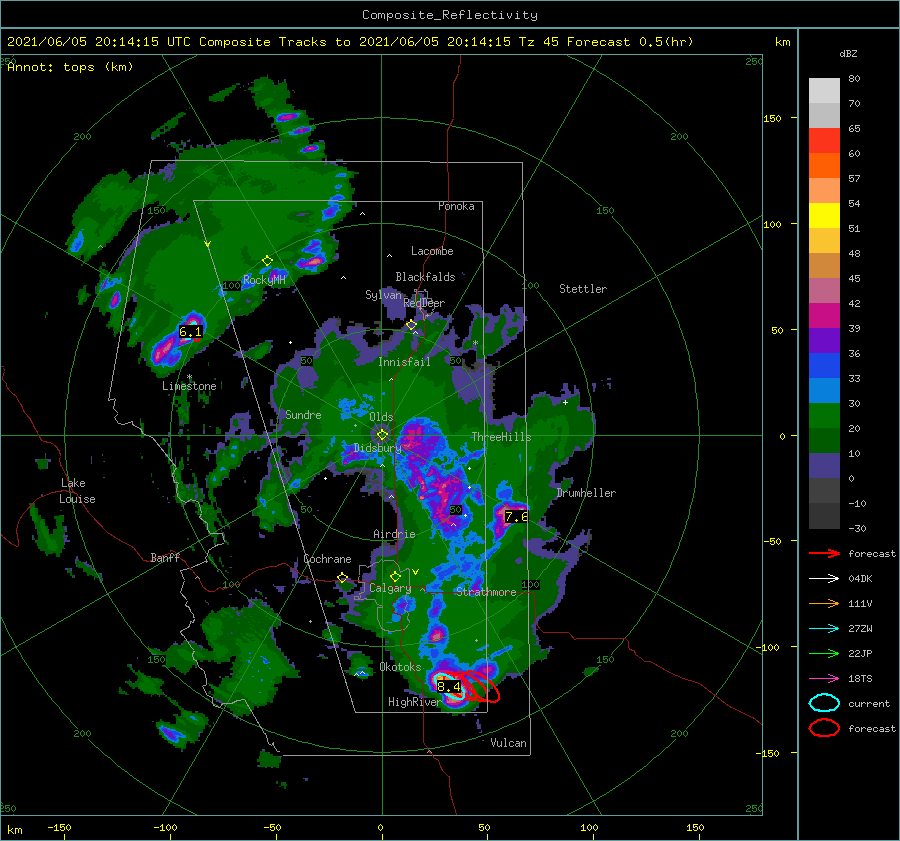Image resolution: width=900 pixels, height=841 pixels.
Task: Click the cyan 27ZW arrow legend icon
Action: pos(824,629)
